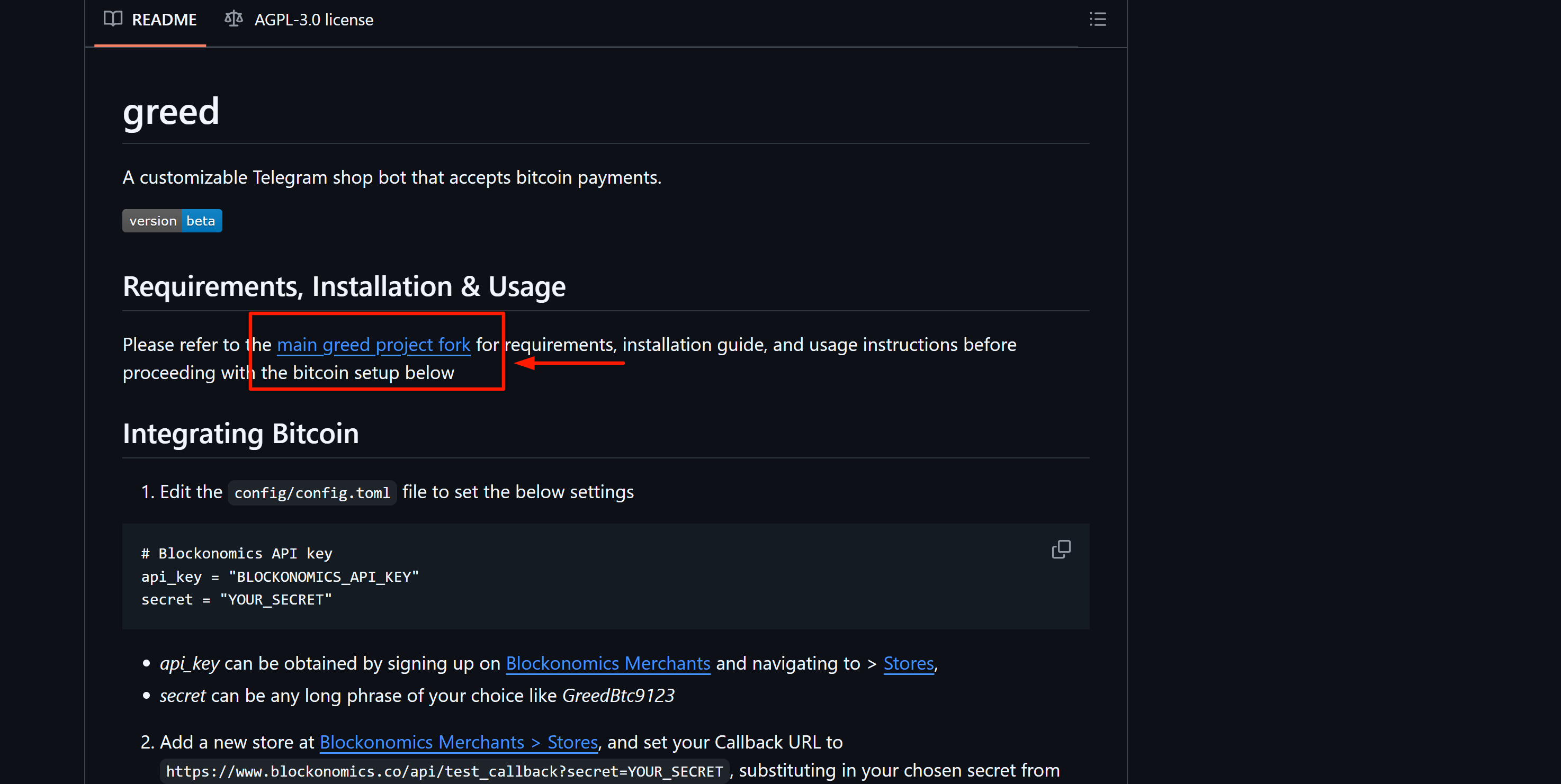Click the Requirements, Installation & Usage heading

coord(344,286)
